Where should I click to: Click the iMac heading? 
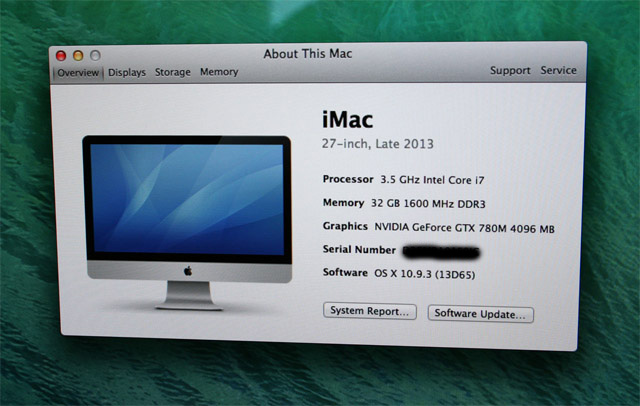pyautogui.click(x=347, y=120)
